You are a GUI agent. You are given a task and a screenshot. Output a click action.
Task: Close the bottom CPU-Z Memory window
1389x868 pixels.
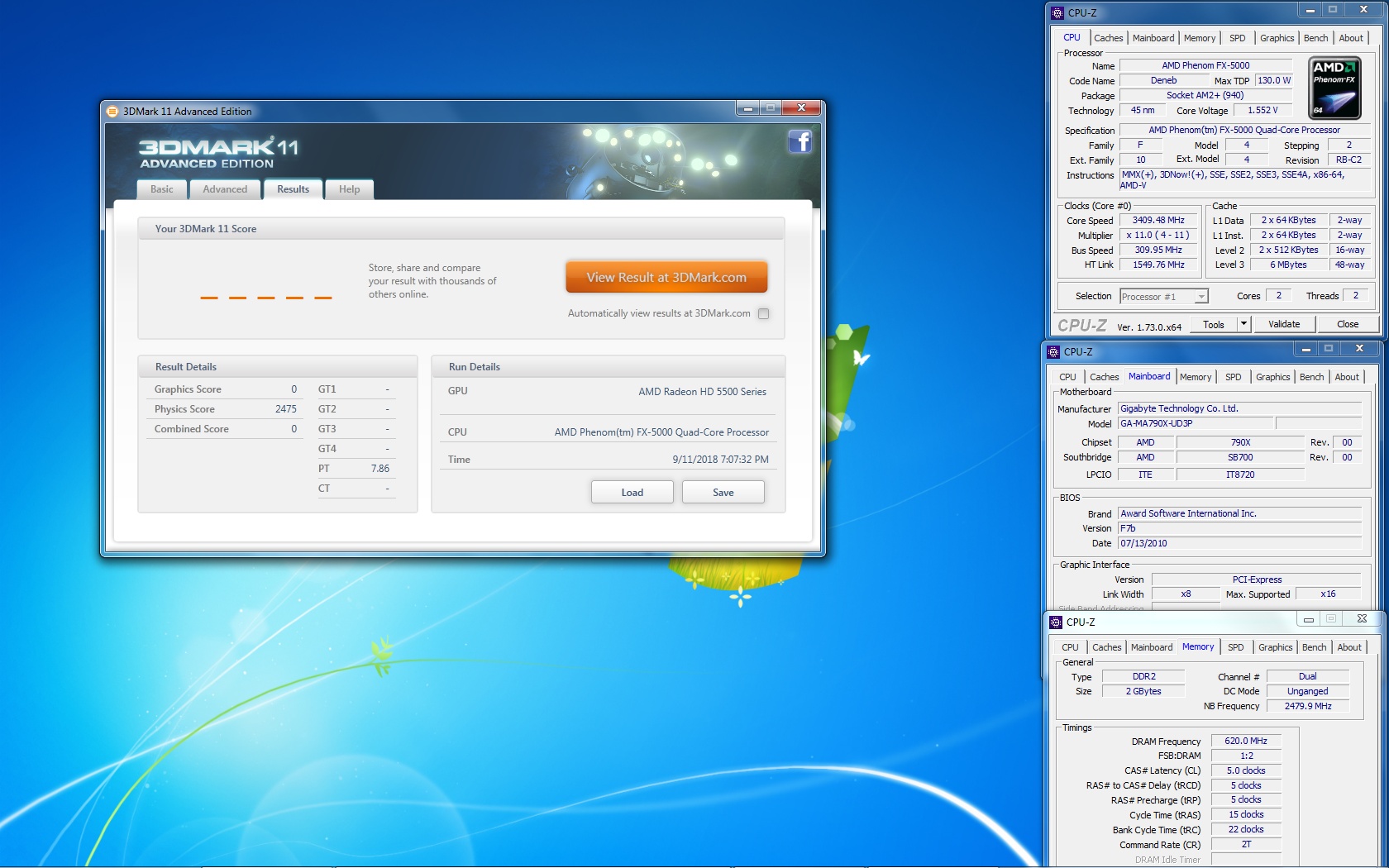point(1362,618)
